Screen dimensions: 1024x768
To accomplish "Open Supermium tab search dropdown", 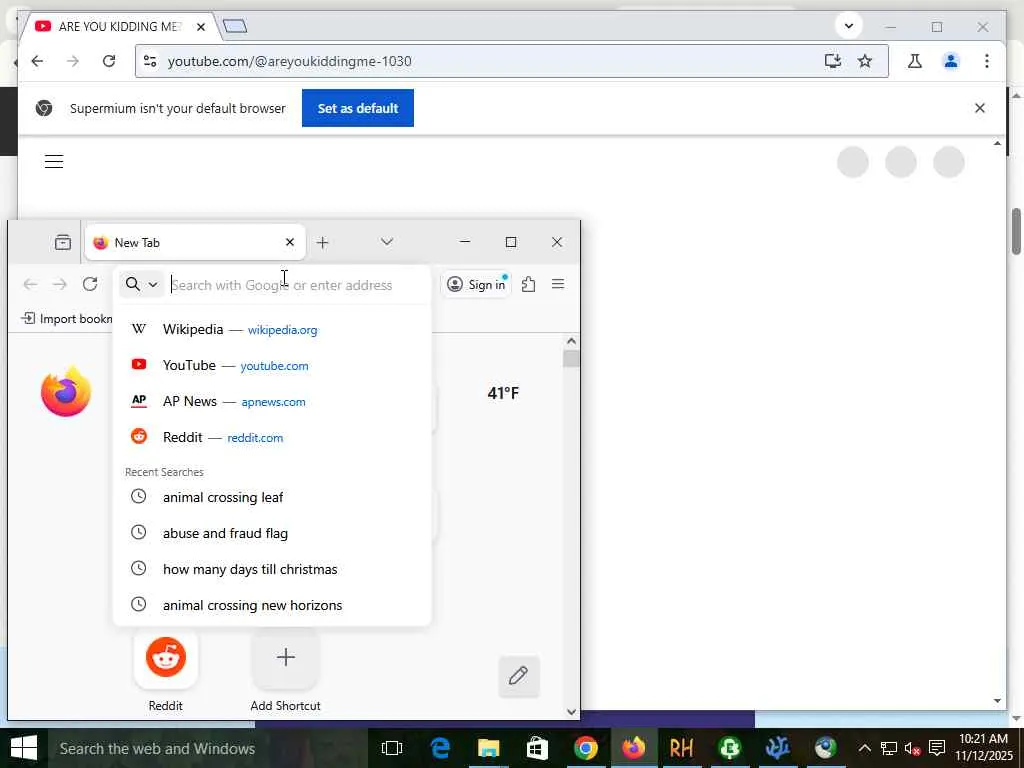I will point(849,26).
